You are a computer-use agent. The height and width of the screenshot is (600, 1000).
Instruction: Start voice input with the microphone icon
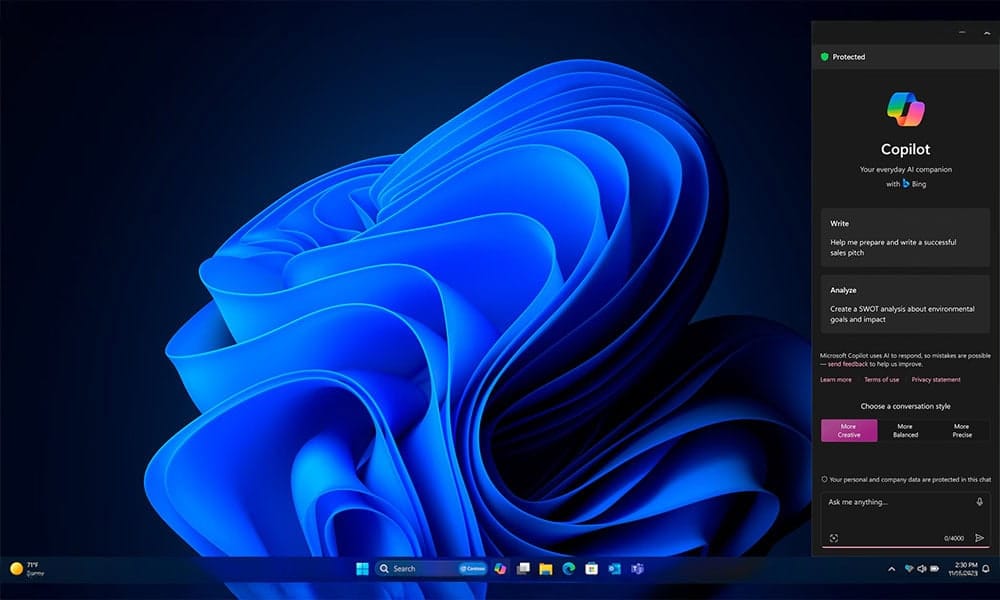click(980, 502)
